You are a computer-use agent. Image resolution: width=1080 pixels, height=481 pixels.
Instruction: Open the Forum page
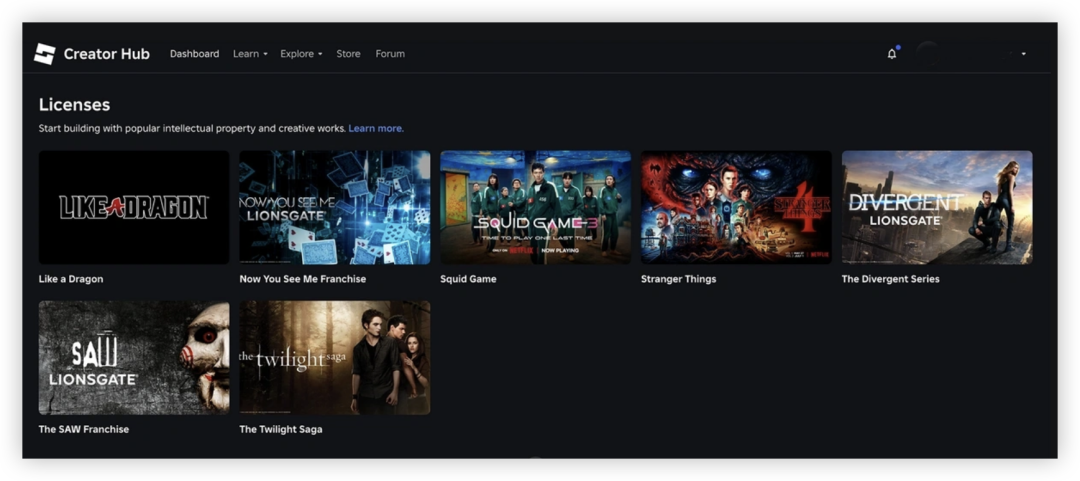point(390,54)
